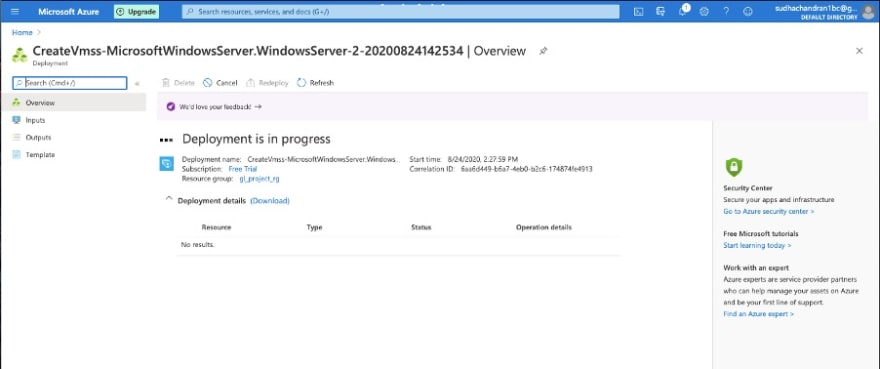Viewport: 880px width, 369px height.
Task: Download the deployment details
Action: point(270,201)
